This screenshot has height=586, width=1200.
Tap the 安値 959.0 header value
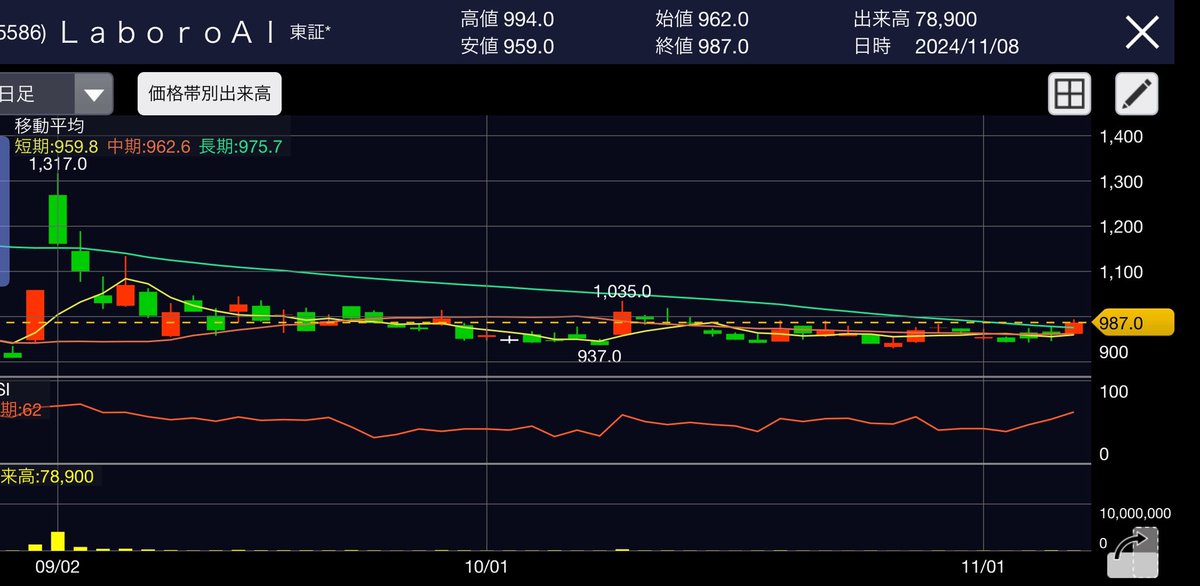508,46
